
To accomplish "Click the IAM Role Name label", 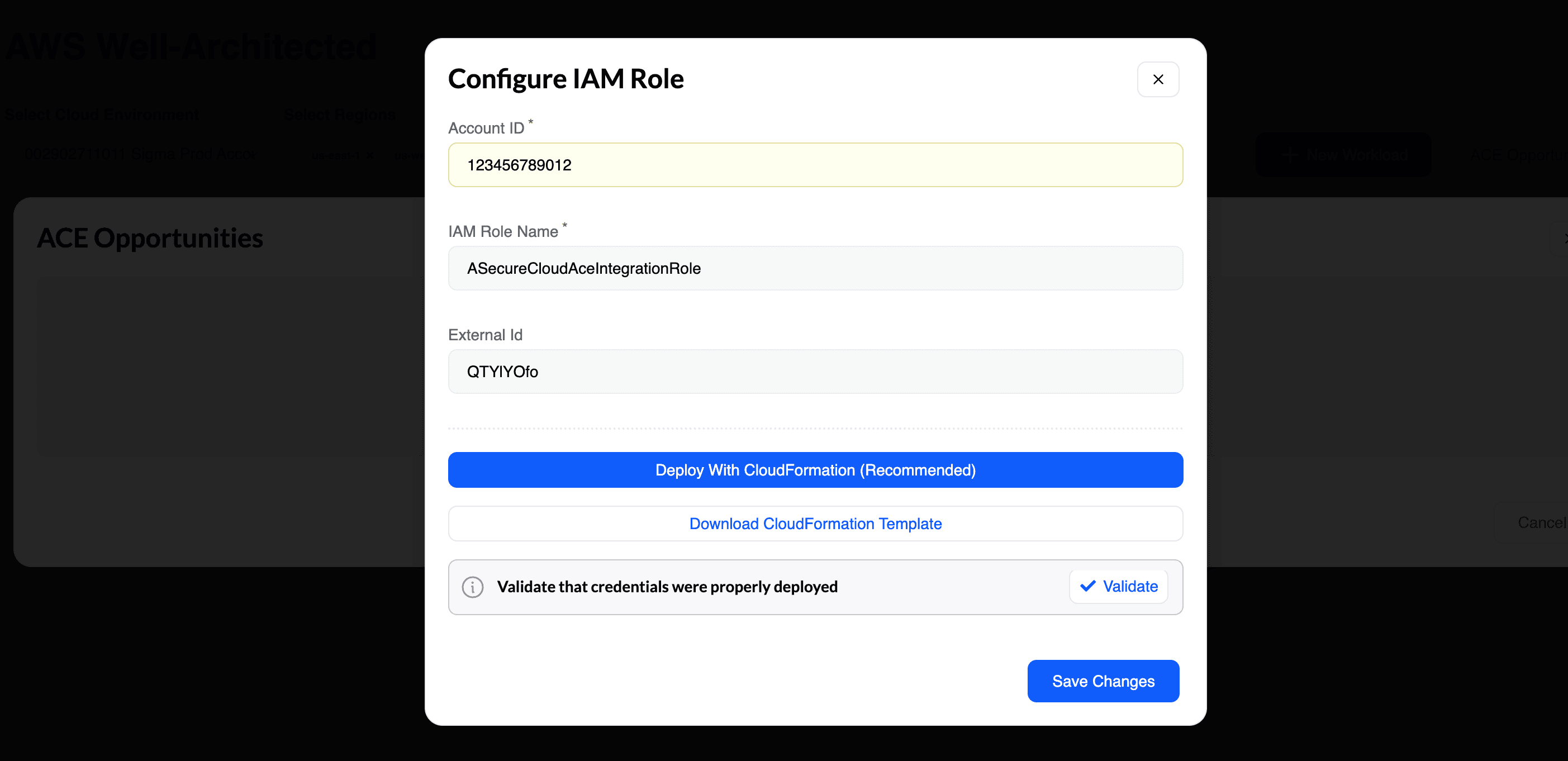I will (503, 232).
